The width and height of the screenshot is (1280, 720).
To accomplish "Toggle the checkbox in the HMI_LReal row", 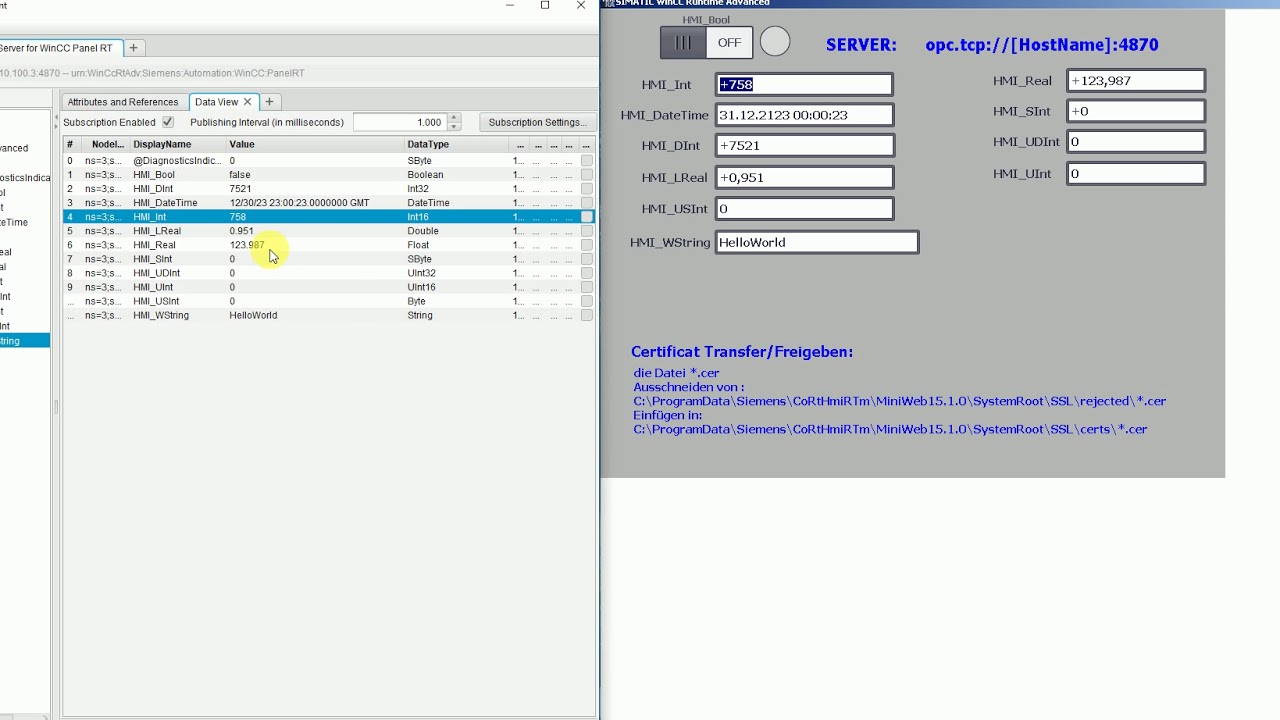I will (587, 231).
